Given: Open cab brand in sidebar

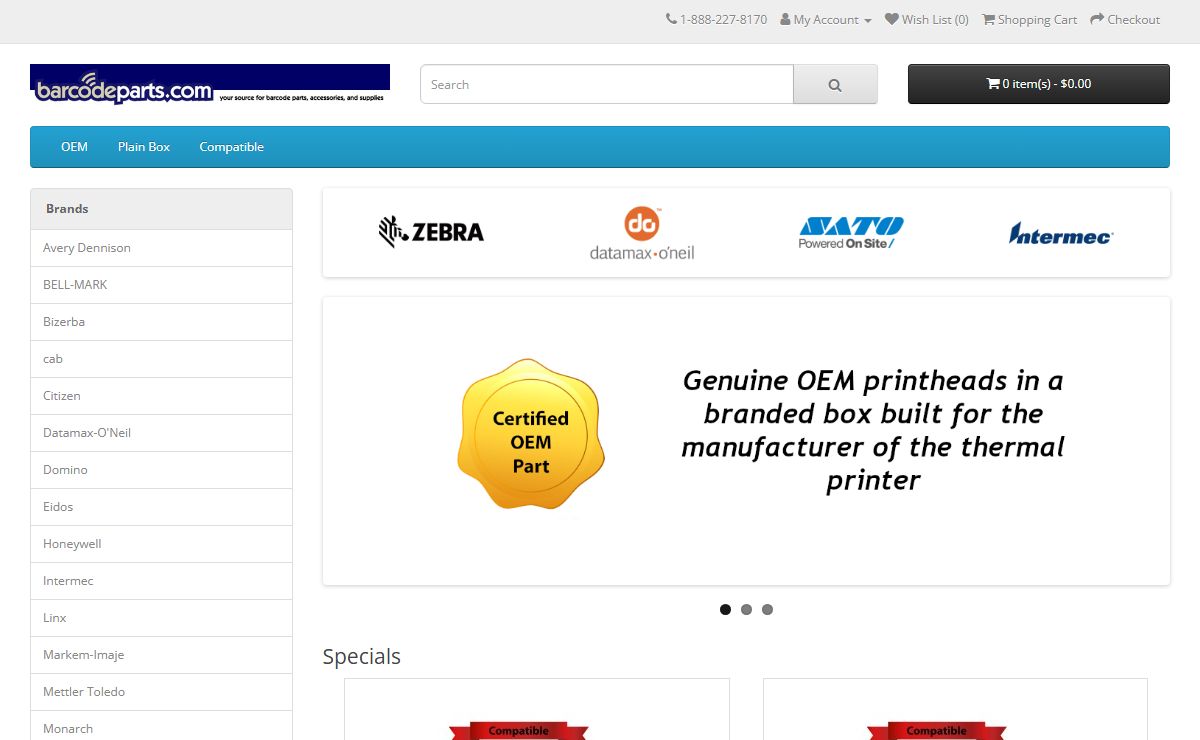Looking at the screenshot, I should 161,359.
